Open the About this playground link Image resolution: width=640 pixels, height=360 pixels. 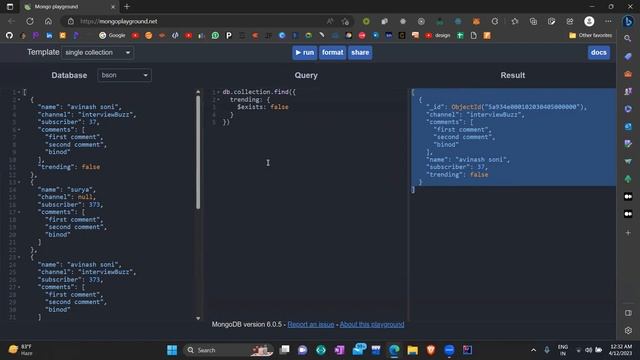[x=372, y=324]
